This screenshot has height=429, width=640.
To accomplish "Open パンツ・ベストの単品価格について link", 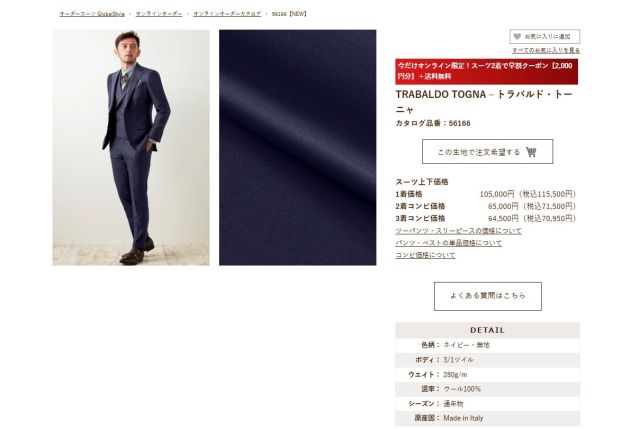I will coord(448,243).
